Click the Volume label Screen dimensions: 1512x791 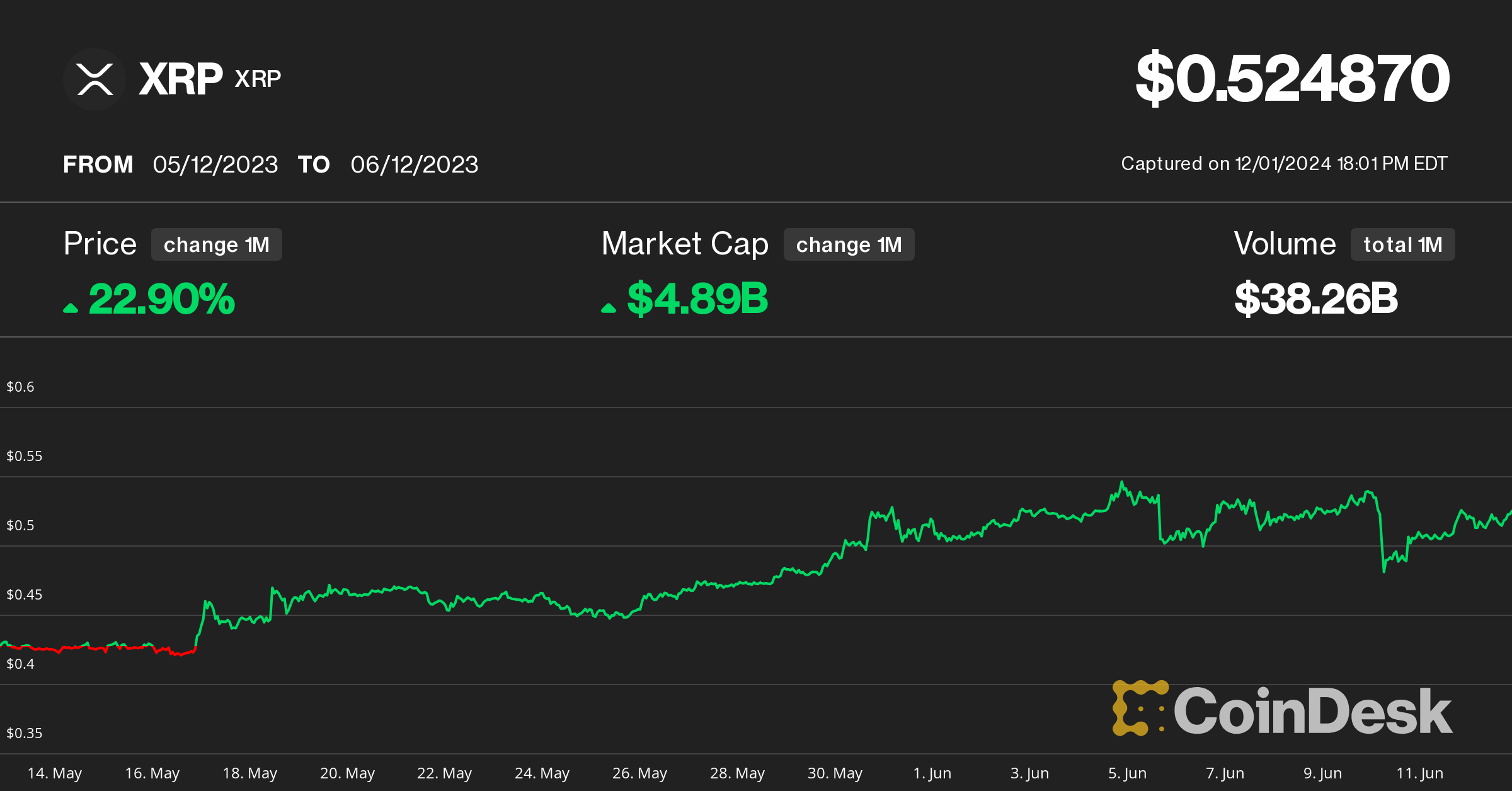[x=1285, y=244]
